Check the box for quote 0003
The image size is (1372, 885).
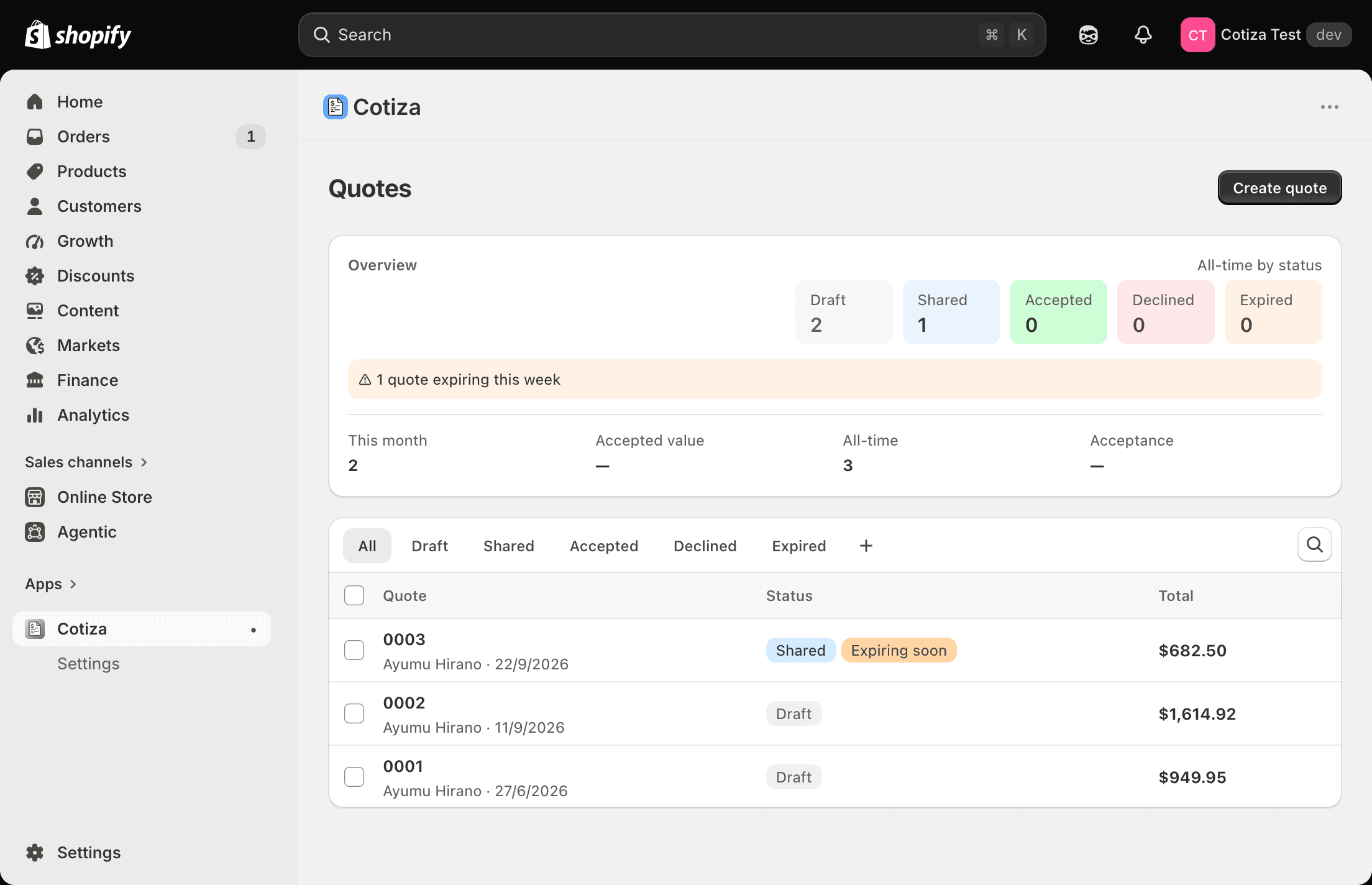[x=354, y=650]
